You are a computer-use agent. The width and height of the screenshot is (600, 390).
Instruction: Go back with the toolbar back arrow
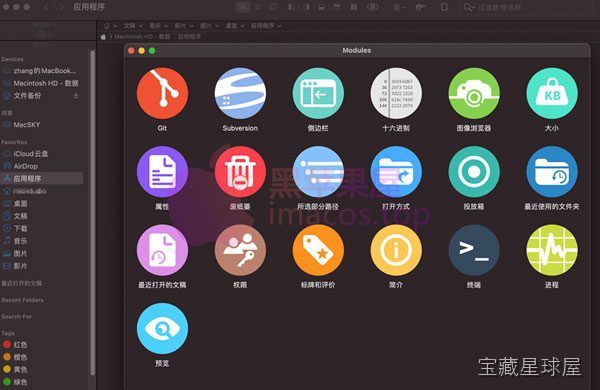(x=47, y=7)
